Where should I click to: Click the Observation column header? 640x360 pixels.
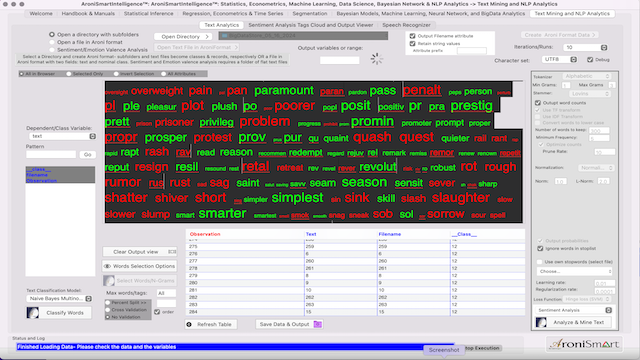point(205,234)
